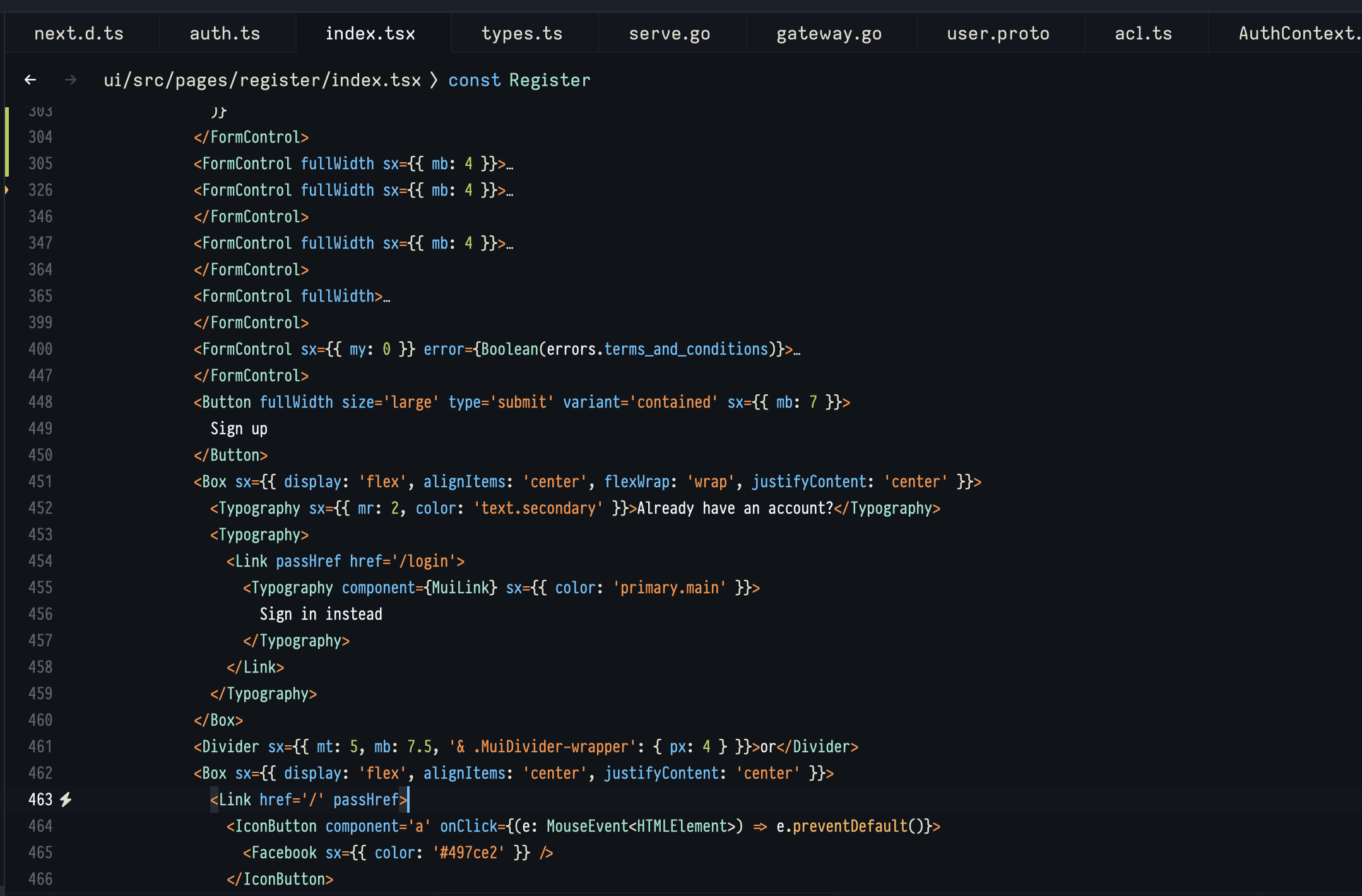Click closing Box tag on line 460
This screenshot has width=1362, height=896.
(218, 721)
